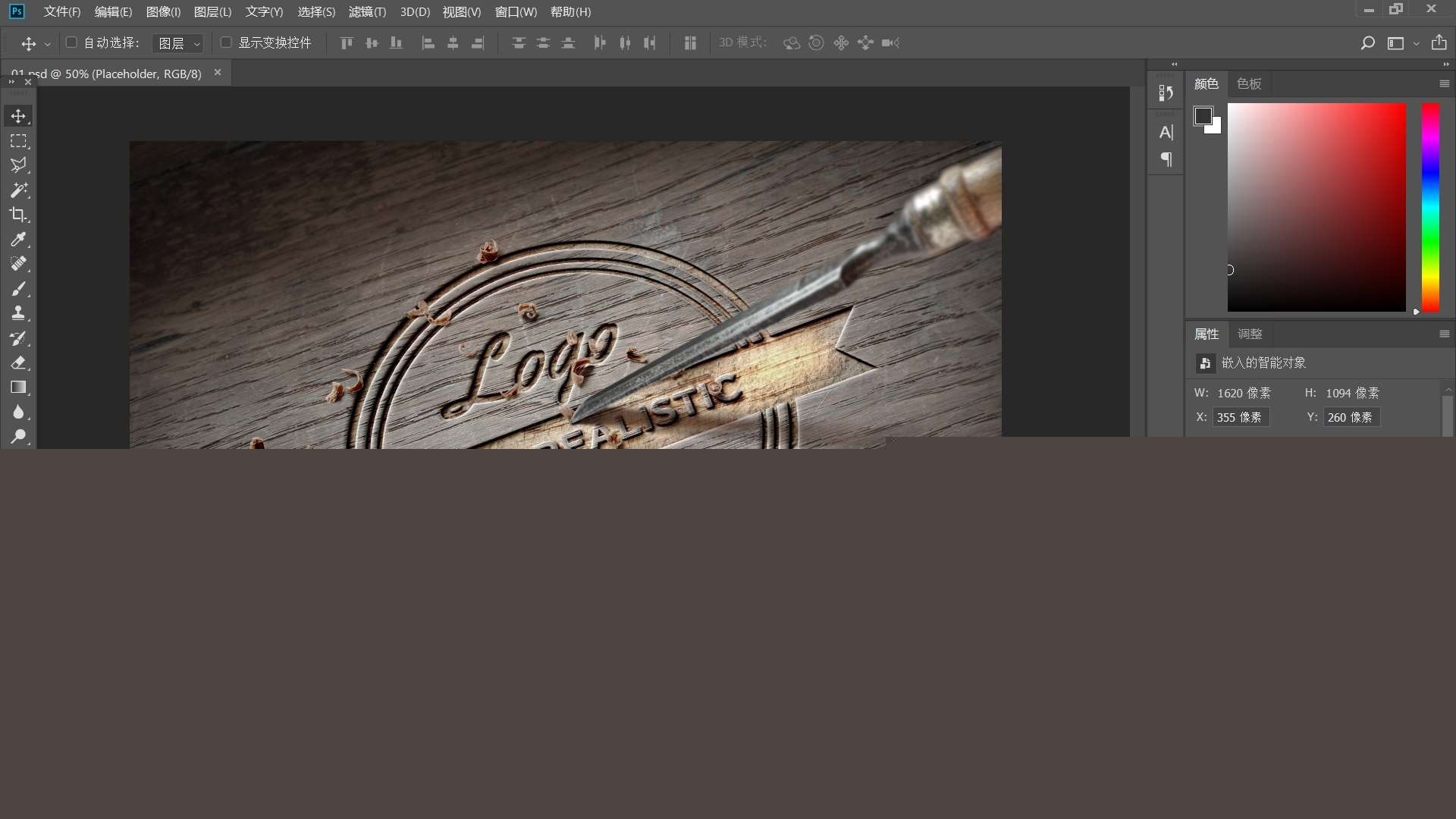Screen dimensions: 1456x819
Task: Select the Crop tool
Action: 18,215
